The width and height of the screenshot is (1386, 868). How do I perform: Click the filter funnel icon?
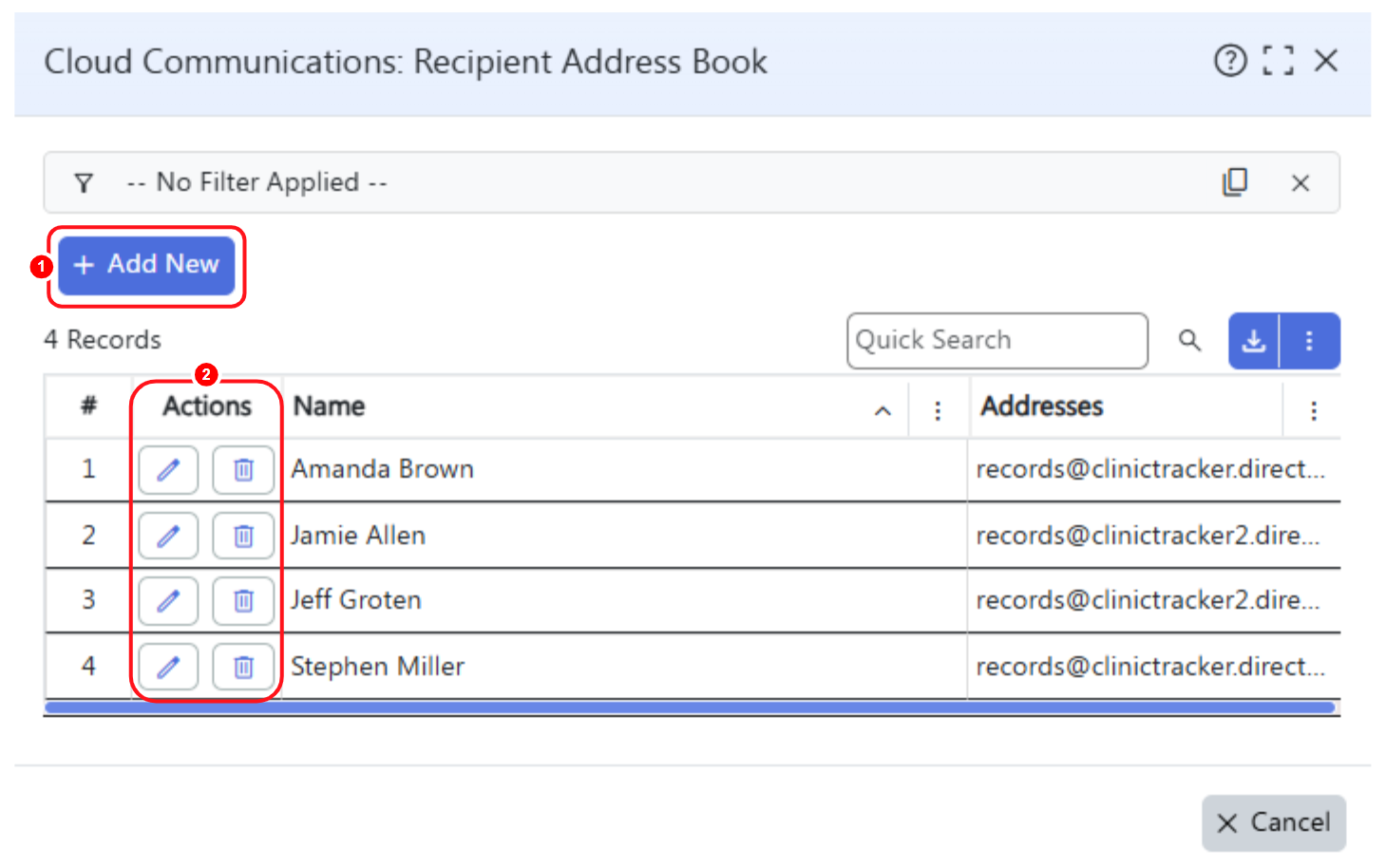[84, 182]
